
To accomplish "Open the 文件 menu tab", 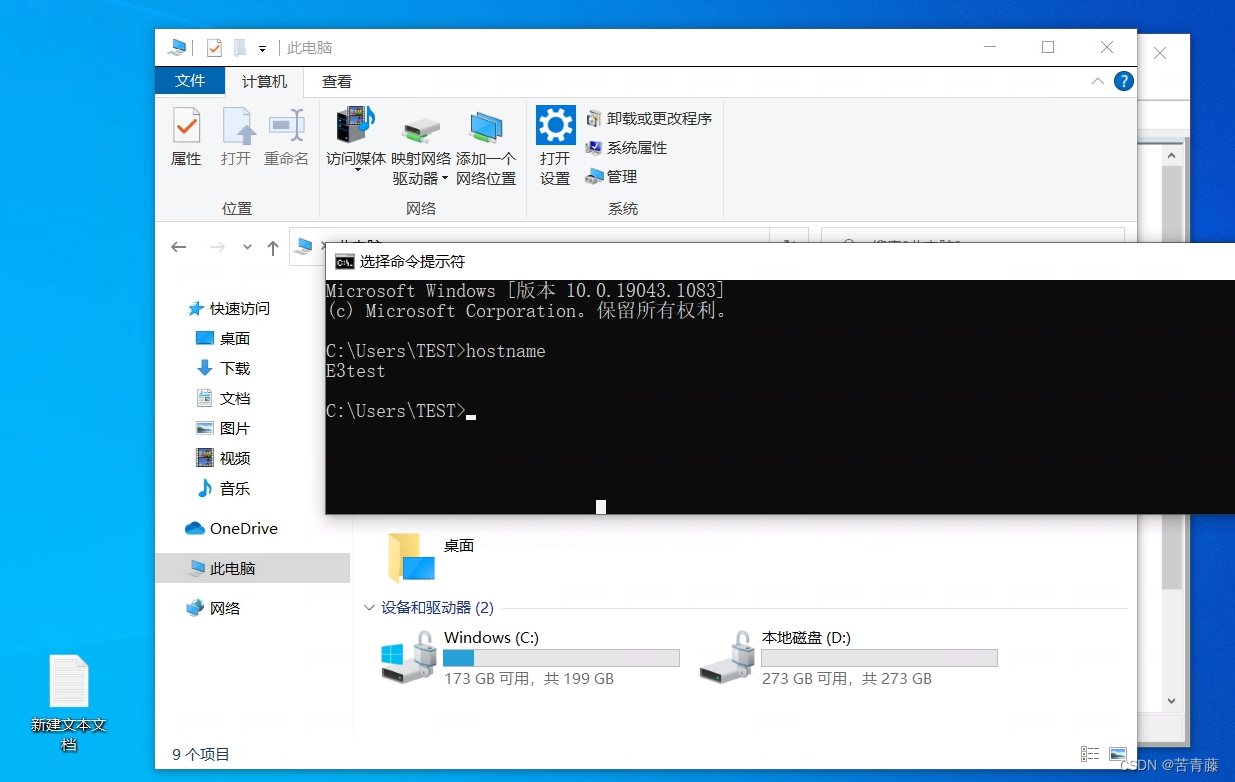I will [x=190, y=81].
